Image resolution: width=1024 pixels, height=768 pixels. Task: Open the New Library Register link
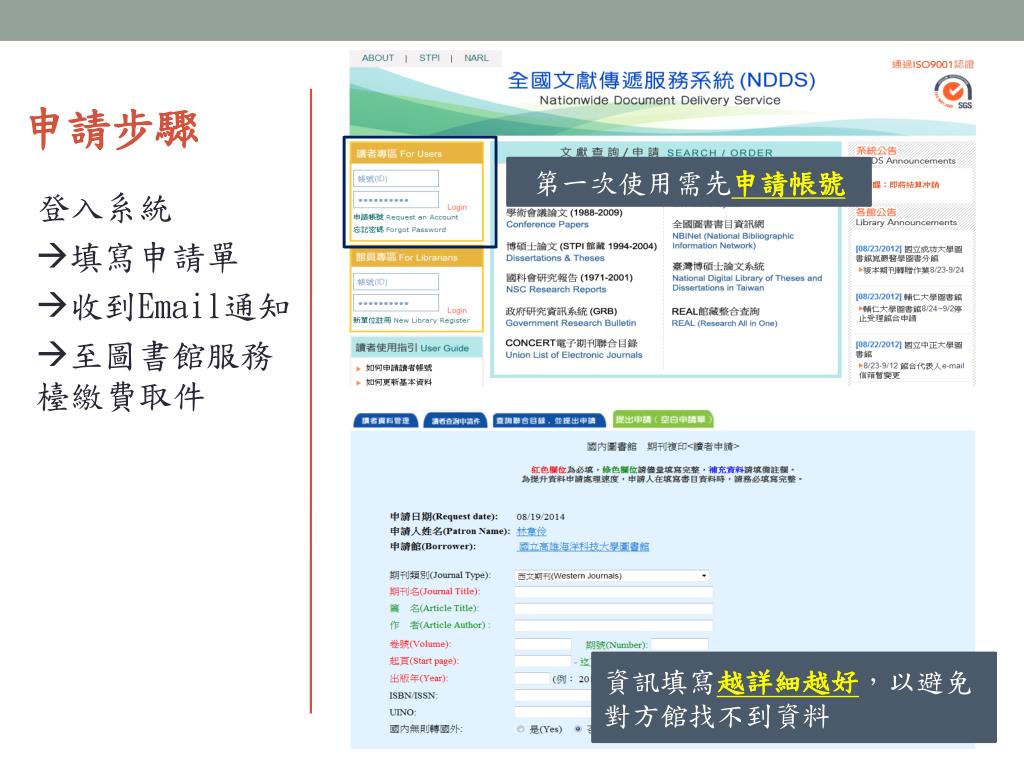(411, 321)
